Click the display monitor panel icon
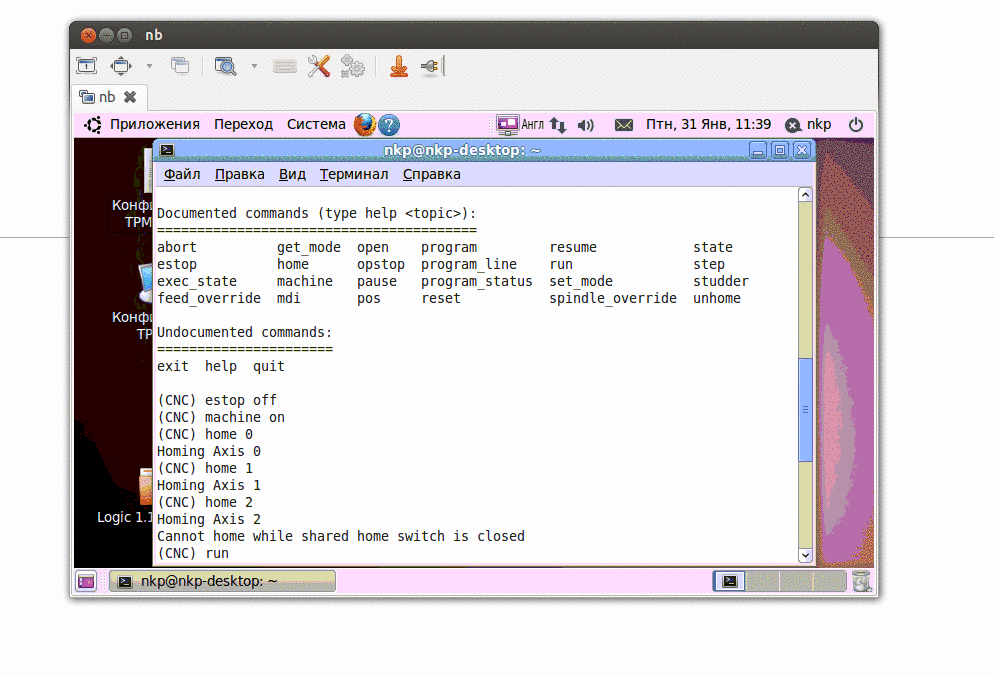The width and height of the screenshot is (994, 676). (x=507, y=124)
